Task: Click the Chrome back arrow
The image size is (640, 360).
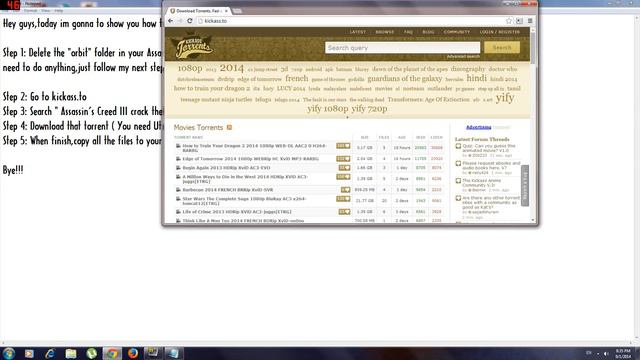Action: point(171,21)
